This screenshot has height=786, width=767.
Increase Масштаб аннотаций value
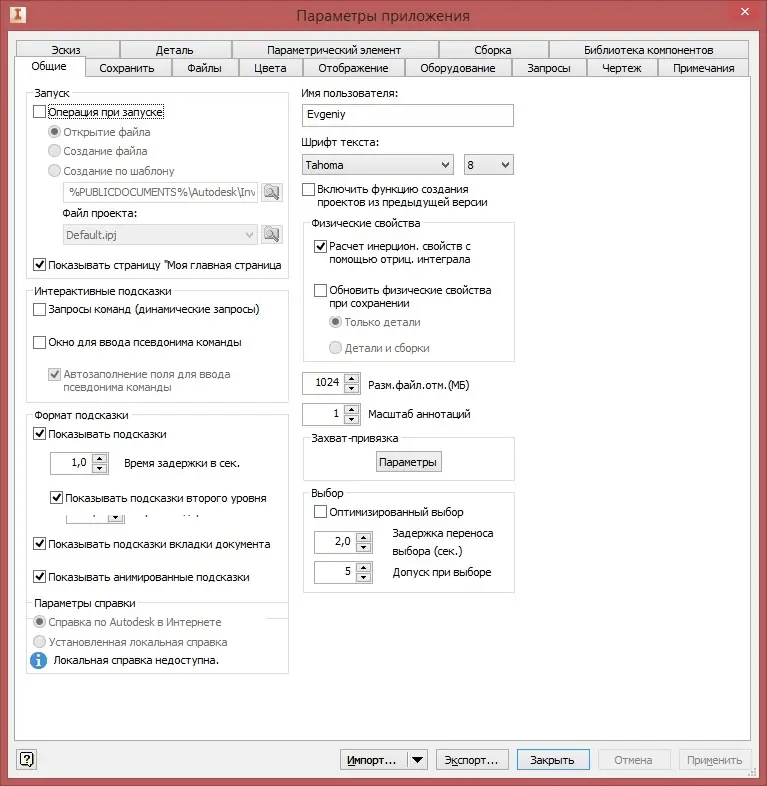352,410
